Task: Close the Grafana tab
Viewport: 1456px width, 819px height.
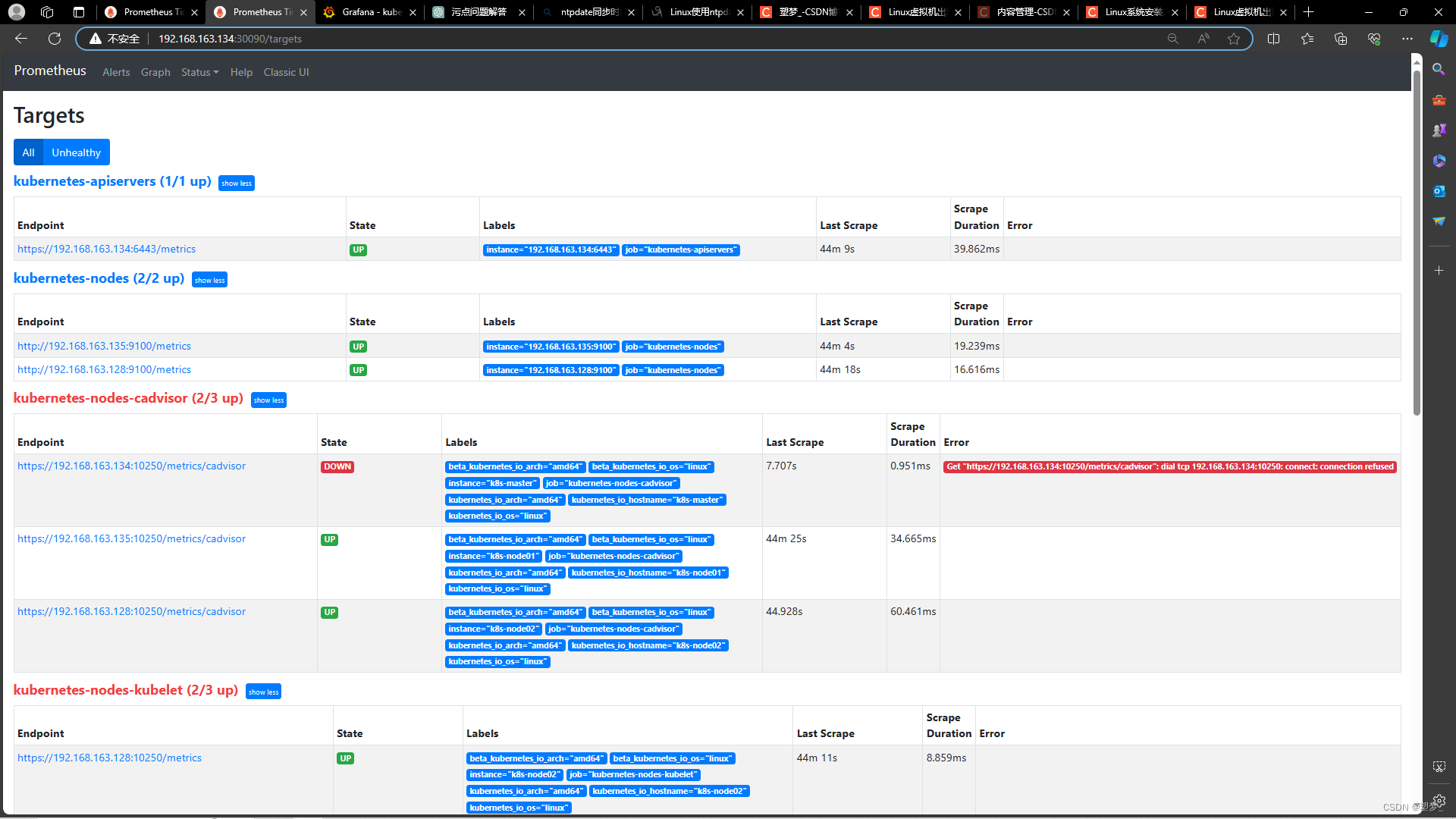Action: [x=413, y=12]
